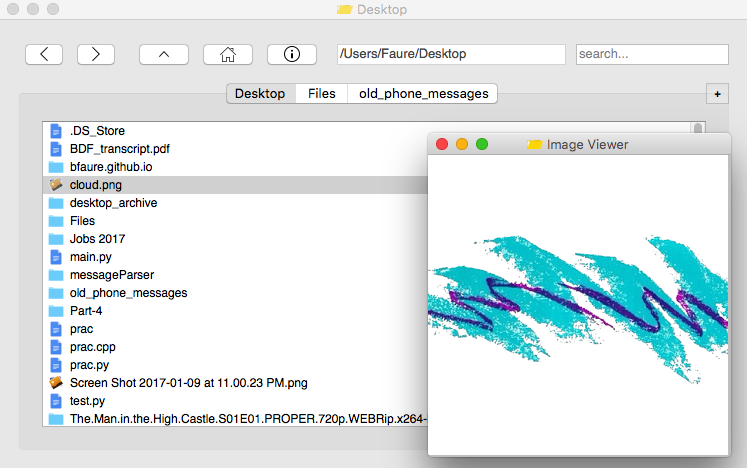Add a new tab with the plus button
Screen dimensions: 747x468
(717, 94)
